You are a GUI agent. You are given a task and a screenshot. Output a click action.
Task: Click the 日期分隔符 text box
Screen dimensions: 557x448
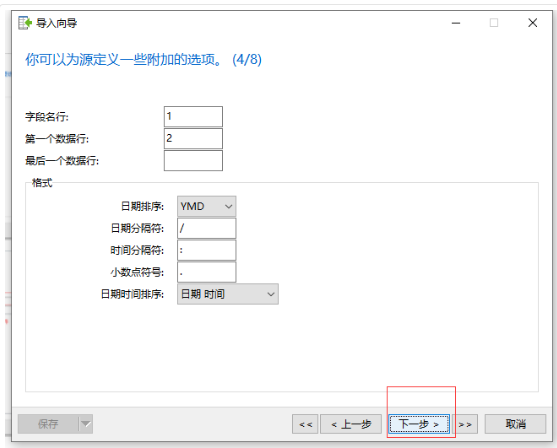pyautogui.click(x=206, y=228)
